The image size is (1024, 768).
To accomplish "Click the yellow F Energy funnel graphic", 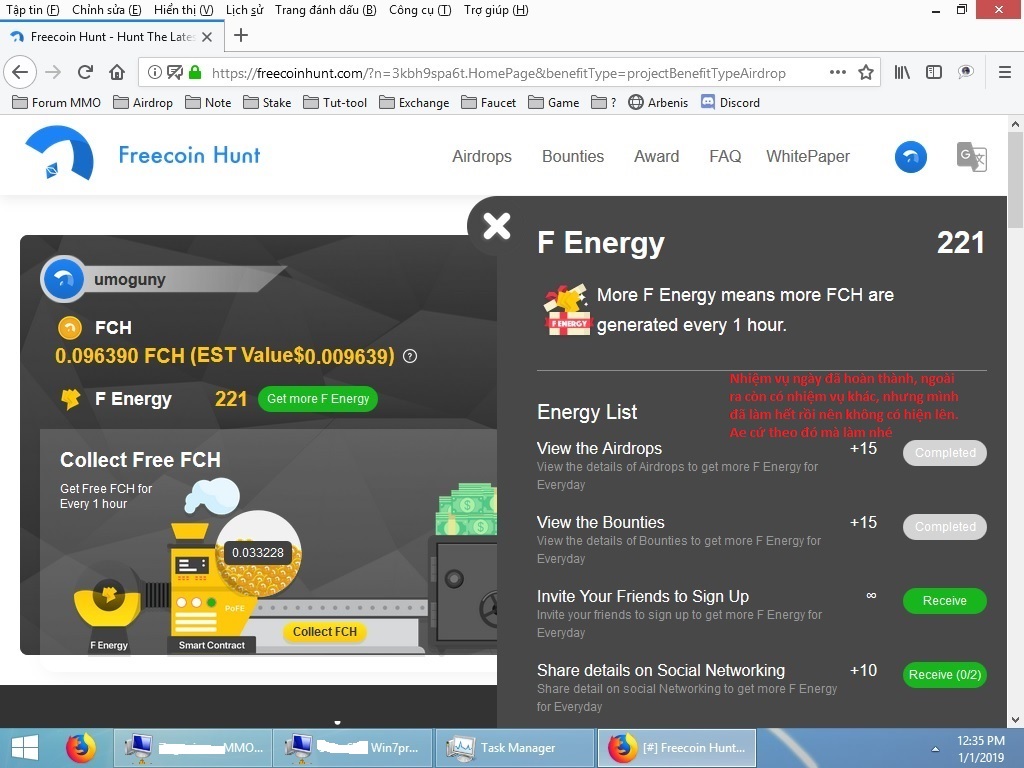I will click(108, 601).
